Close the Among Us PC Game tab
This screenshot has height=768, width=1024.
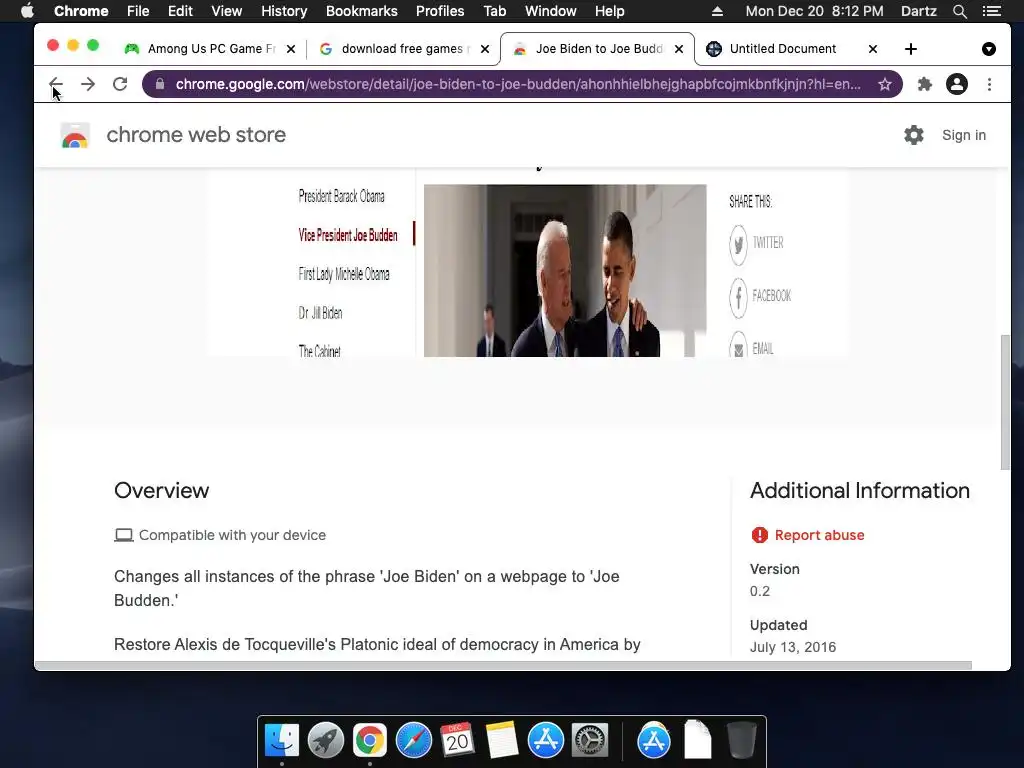point(291,49)
